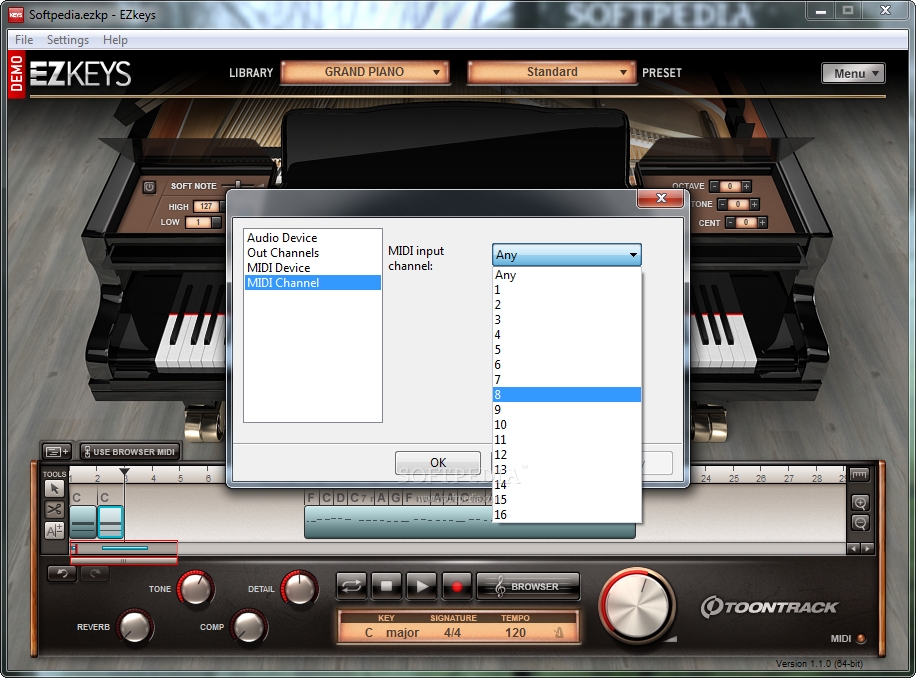Toggle the loop playback button
The width and height of the screenshot is (916, 678).
(x=352, y=586)
